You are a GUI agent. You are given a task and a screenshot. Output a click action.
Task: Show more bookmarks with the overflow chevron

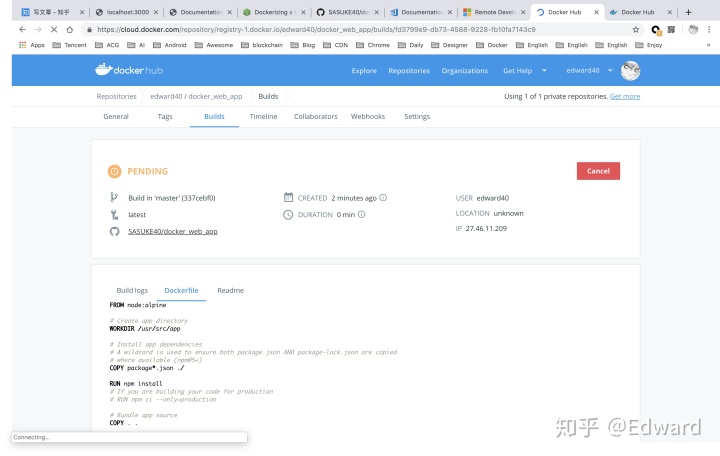click(x=708, y=45)
